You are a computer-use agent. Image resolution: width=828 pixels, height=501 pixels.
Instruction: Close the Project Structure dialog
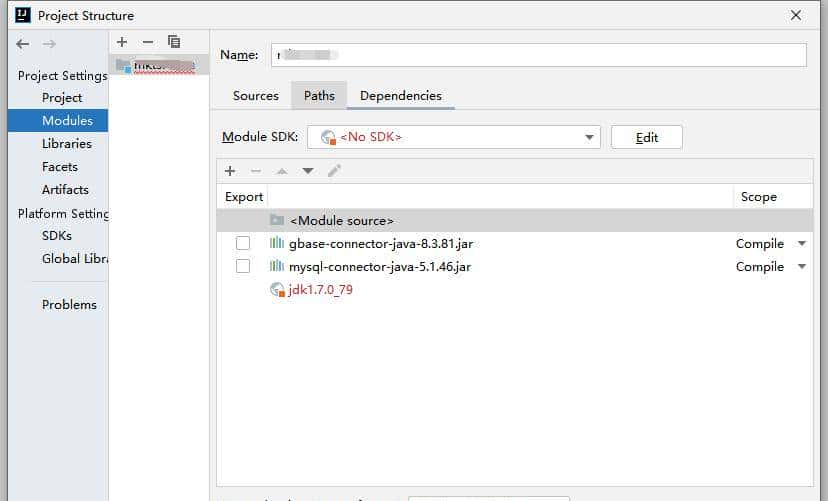coord(796,15)
